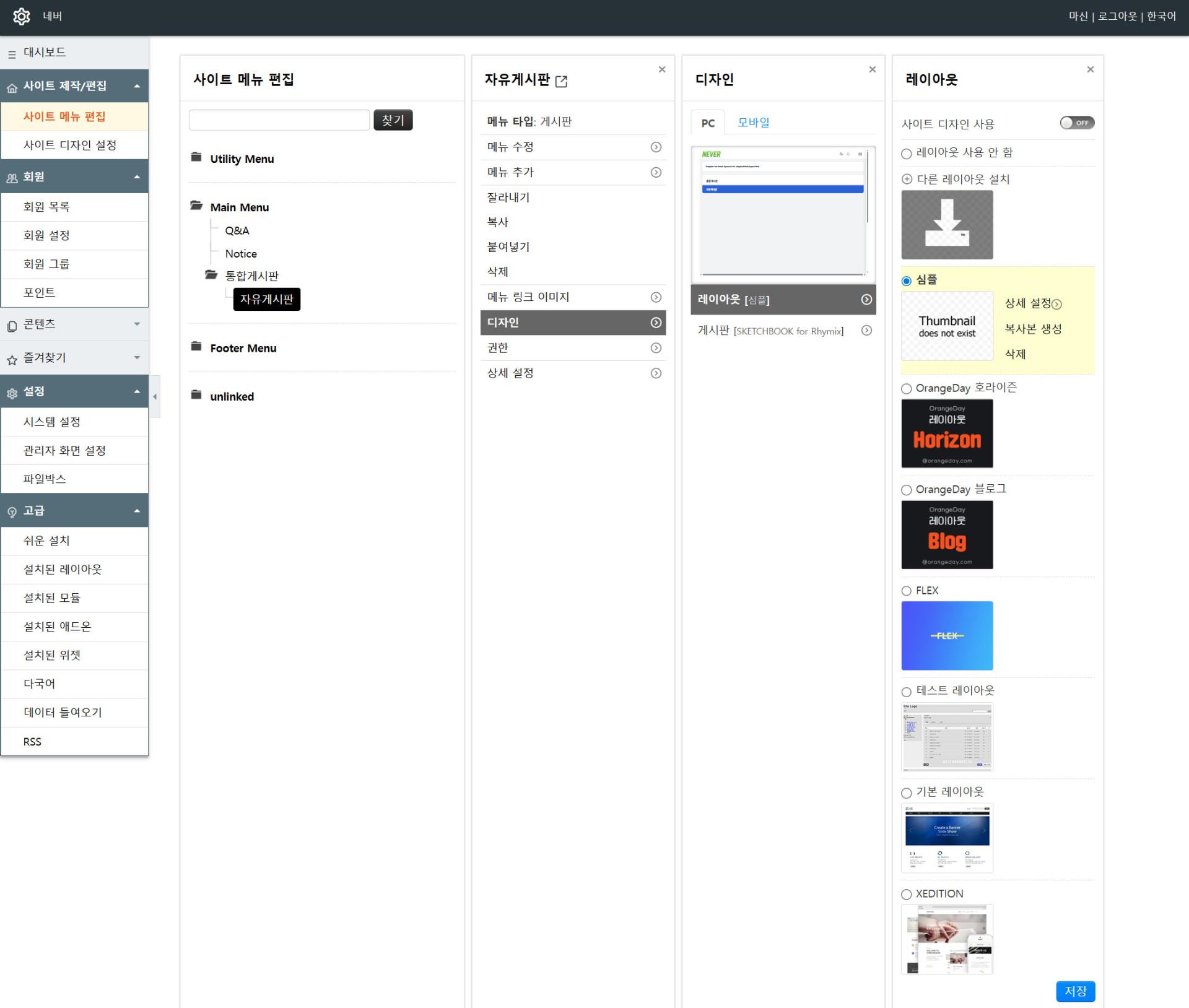Image resolution: width=1189 pixels, height=1008 pixels.
Task: Click the sidebar collapse arrow handle
Action: click(x=155, y=397)
